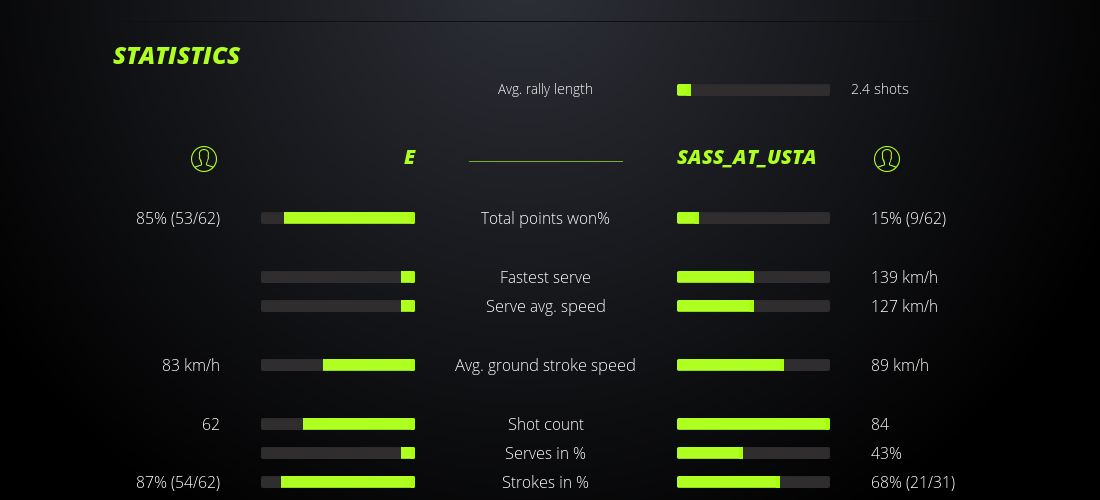Click E's Avg. ground stroke speed bar
Screen dimensions: 1100x500
[338, 365]
